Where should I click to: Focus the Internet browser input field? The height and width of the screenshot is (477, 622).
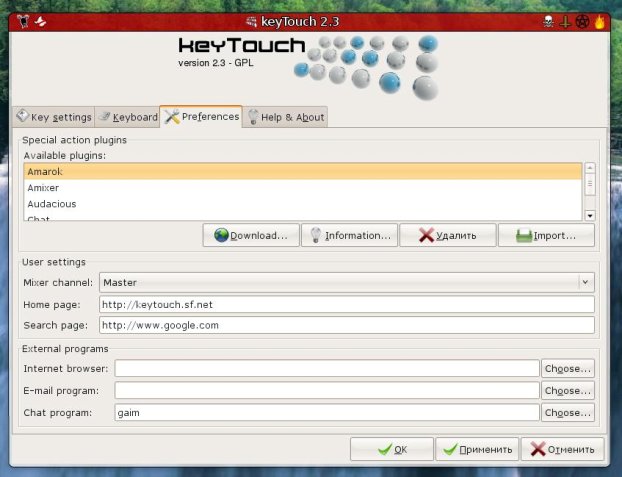[x=327, y=369]
